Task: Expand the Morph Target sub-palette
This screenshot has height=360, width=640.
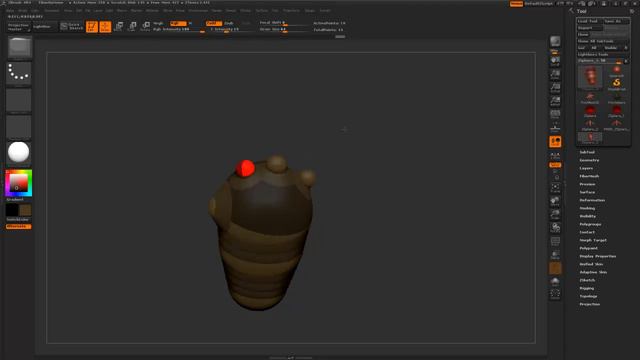Action: [593, 240]
